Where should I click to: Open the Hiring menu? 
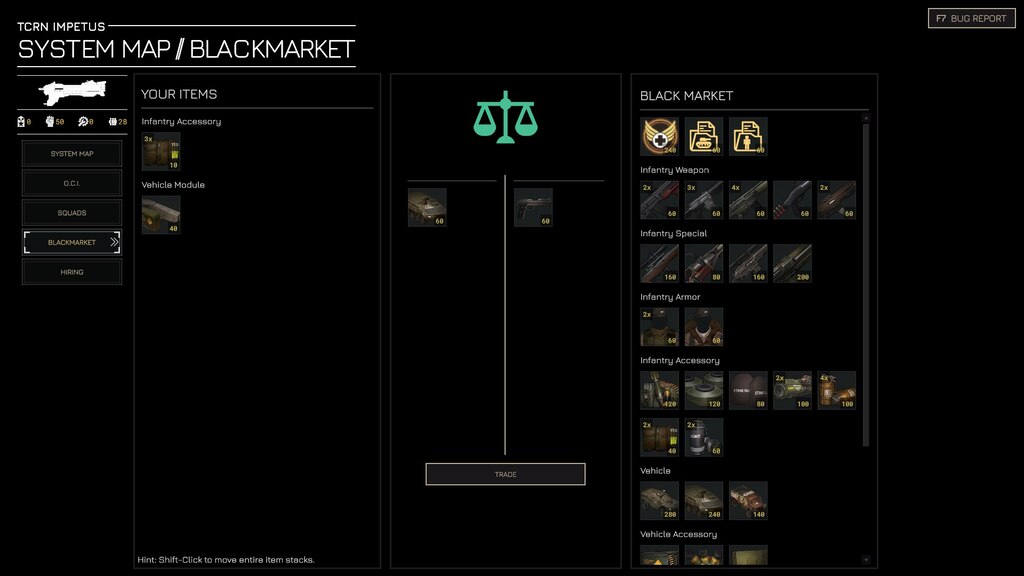[x=72, y=272]
